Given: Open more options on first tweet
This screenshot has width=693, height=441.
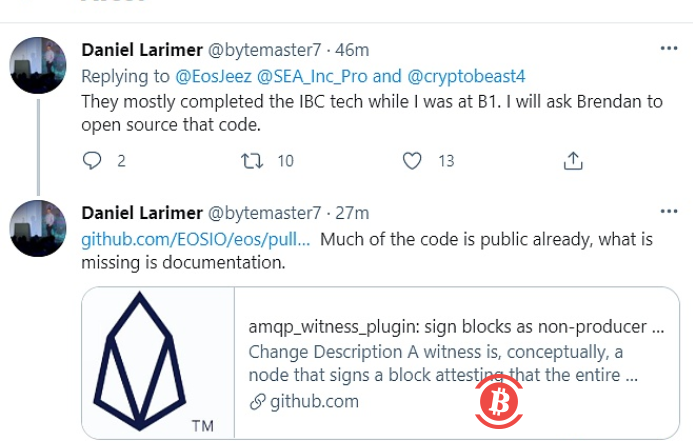Looking at the screenshot, I should (668, 48).
